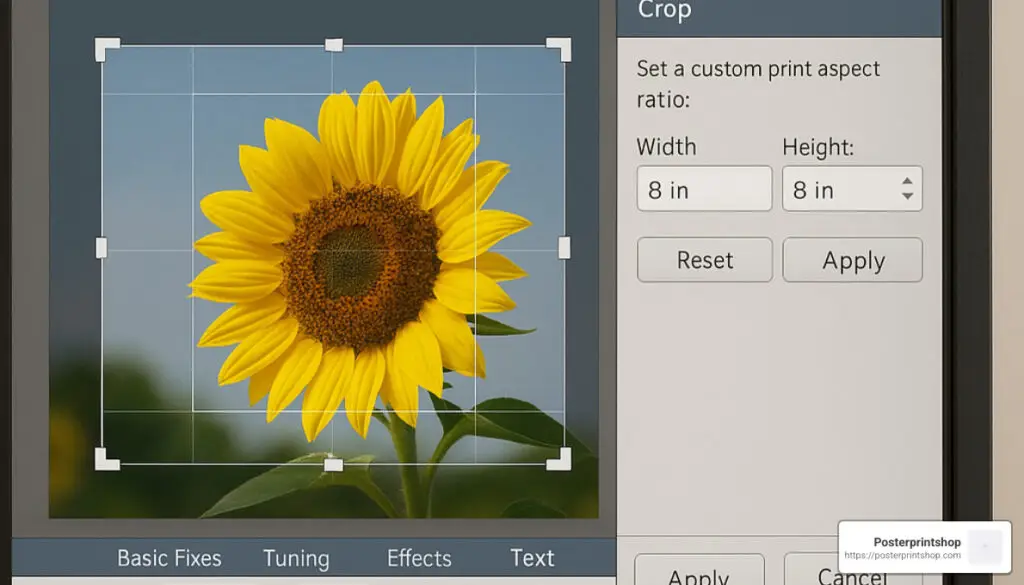Switch to the Tuning tab

296,559
